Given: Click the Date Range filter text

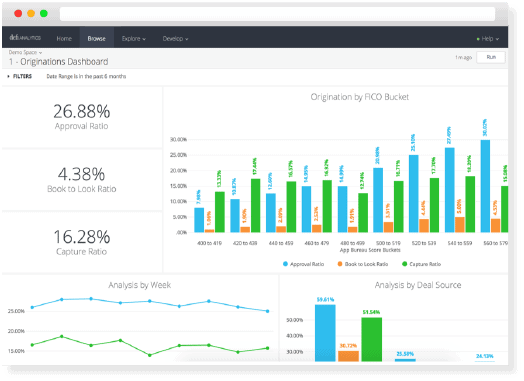Looking at the screenshot, I should click(86, 77).
